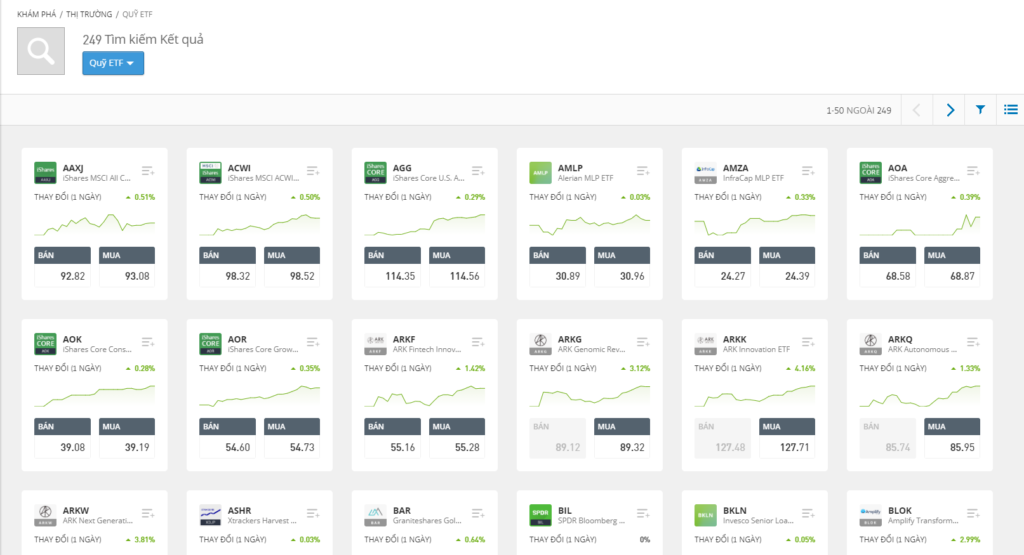
Task: Add BLOK to watchlist
Action: [973, 514]
